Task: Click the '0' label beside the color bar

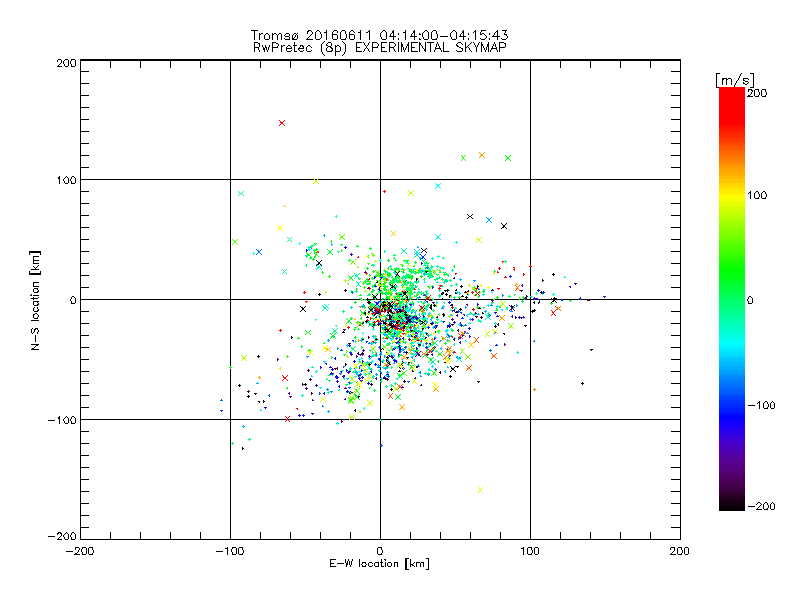Action: coord(750,300)
